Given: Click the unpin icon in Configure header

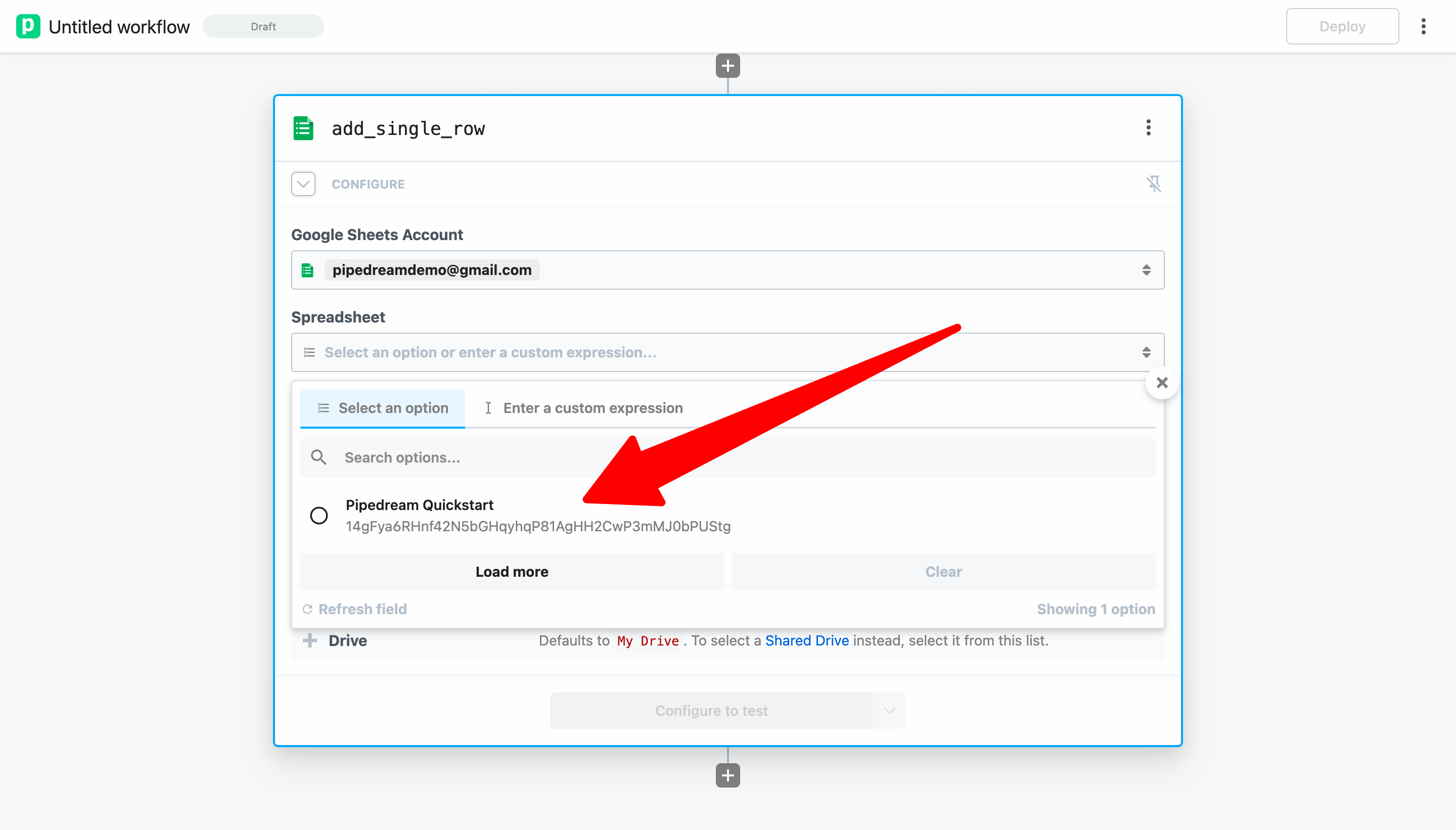Looking at the screenshot, I should pos(1153,184).
